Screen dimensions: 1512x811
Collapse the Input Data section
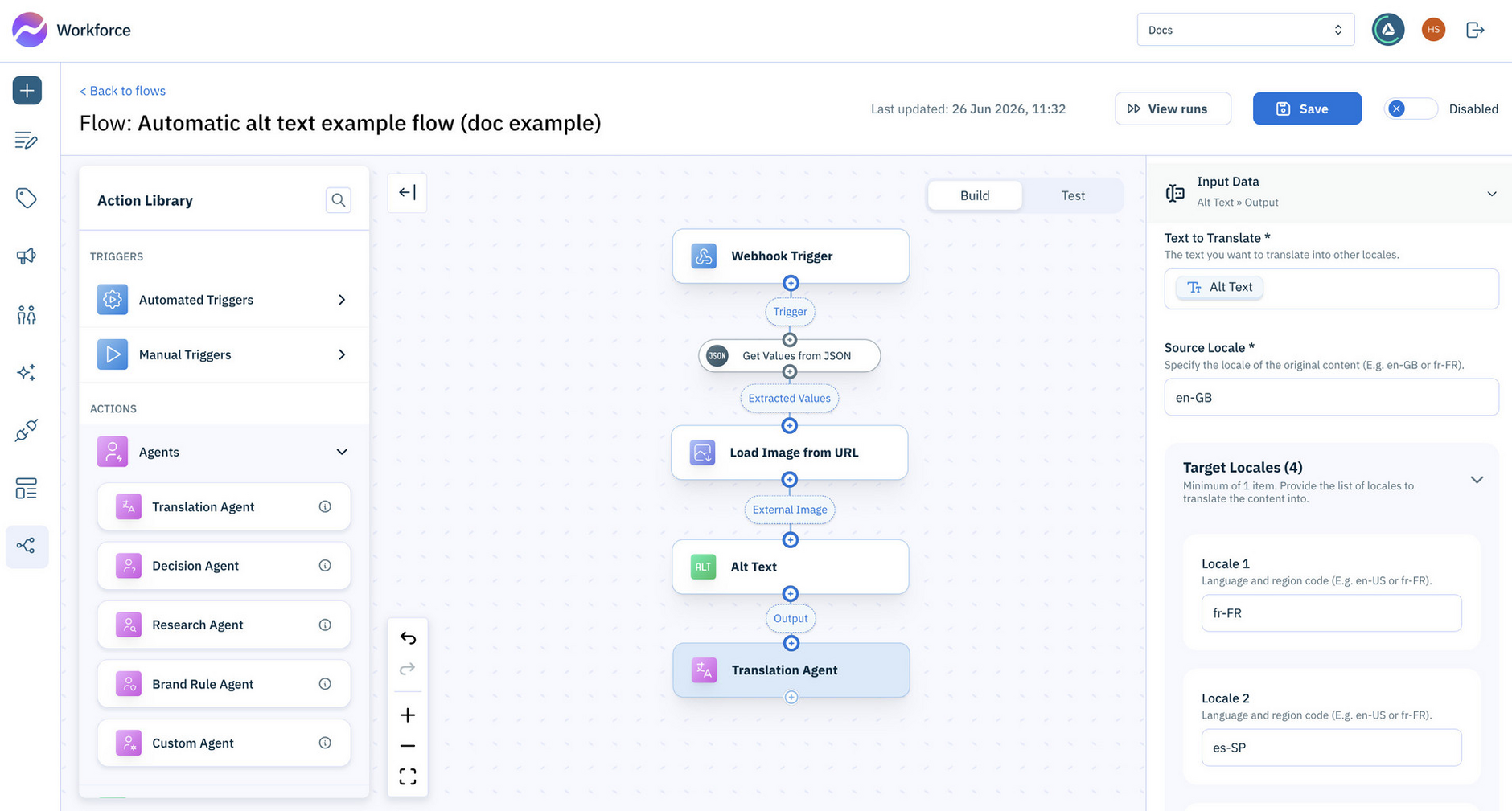tap(1491, 194)
